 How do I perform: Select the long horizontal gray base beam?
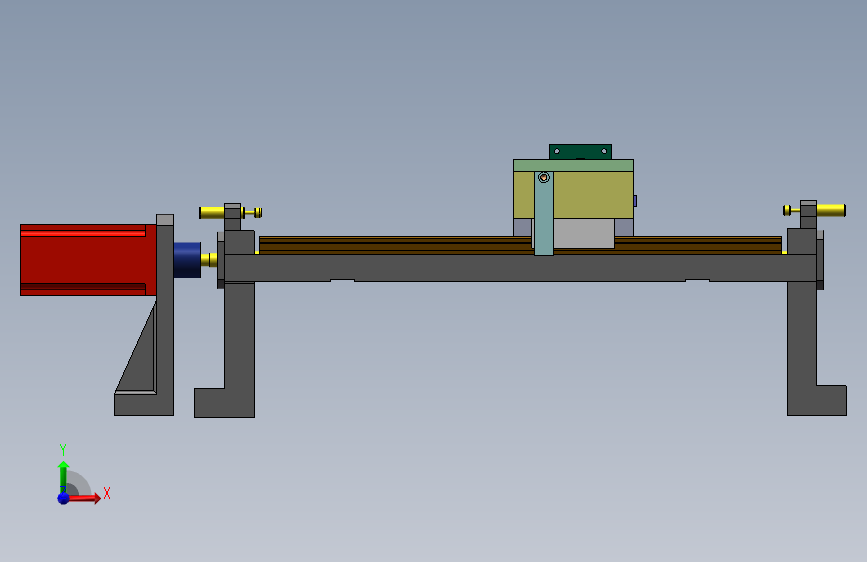(520, 268)
